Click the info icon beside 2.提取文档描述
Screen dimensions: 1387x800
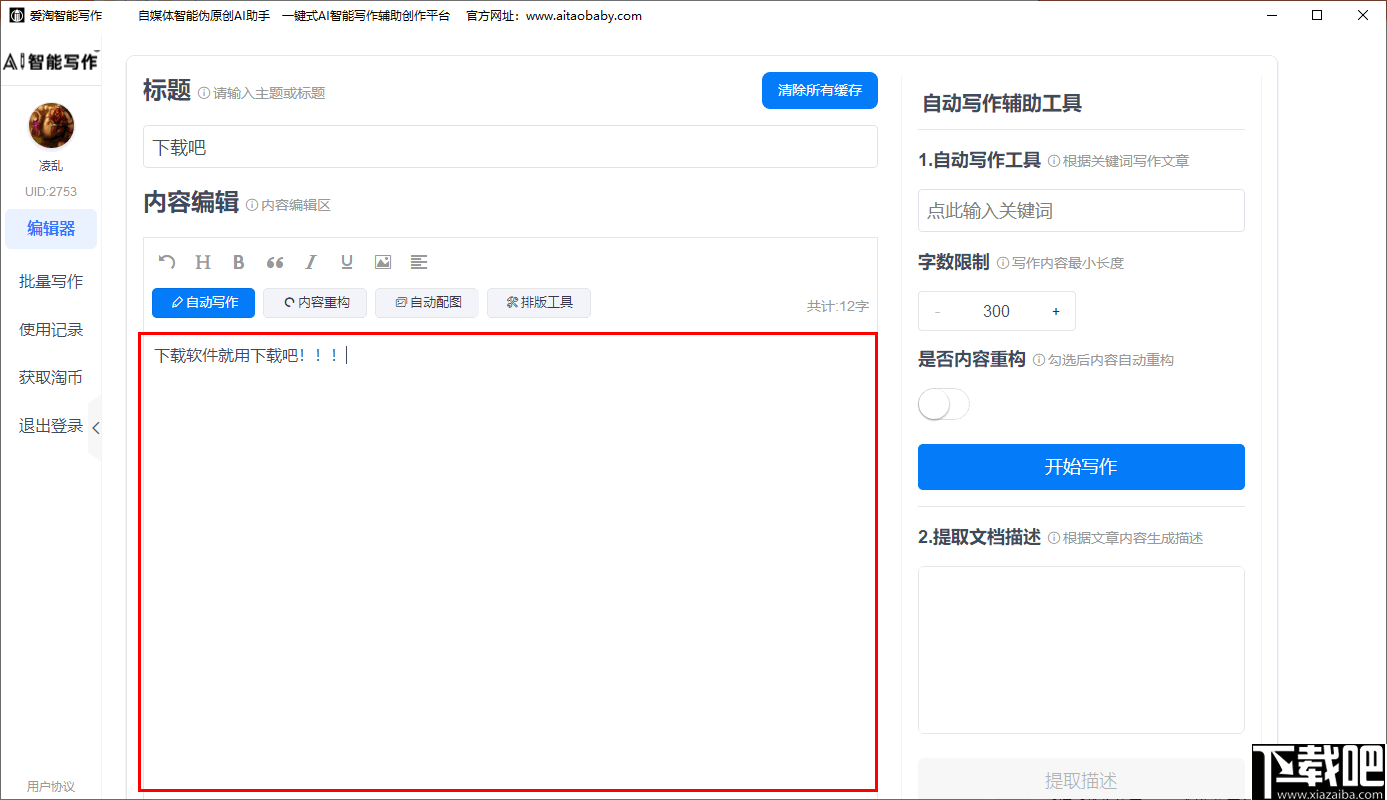click(x=1054, y=538)
